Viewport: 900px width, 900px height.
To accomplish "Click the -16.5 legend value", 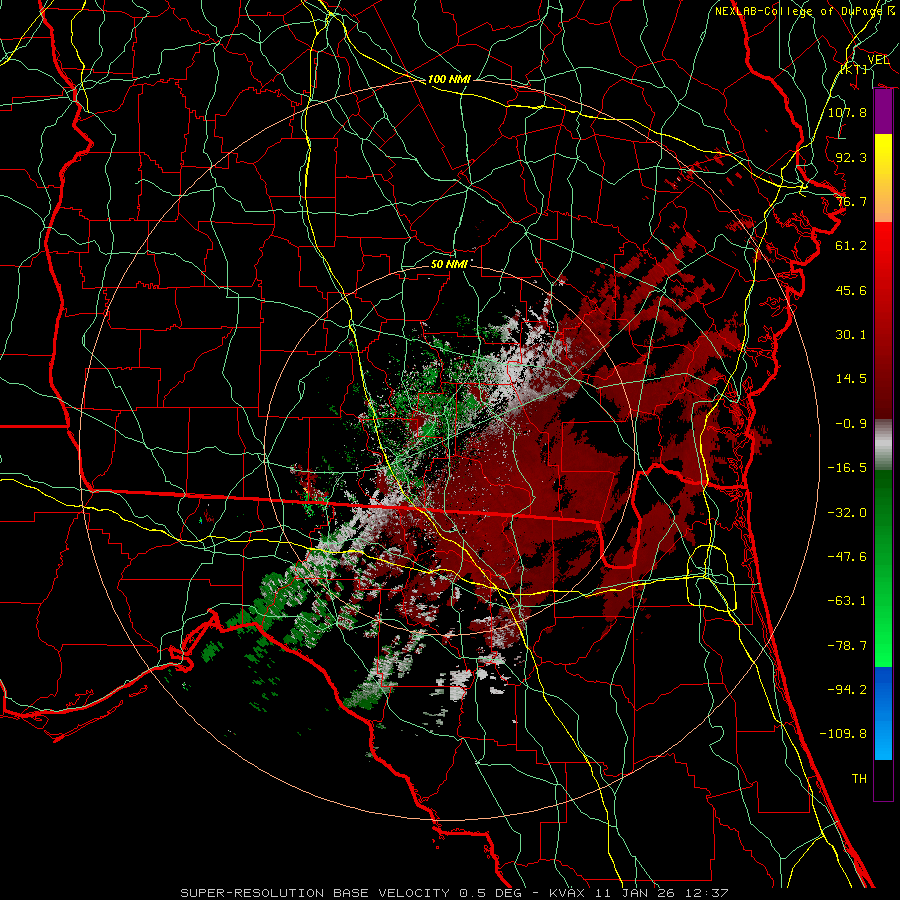I will pos(847,468).
